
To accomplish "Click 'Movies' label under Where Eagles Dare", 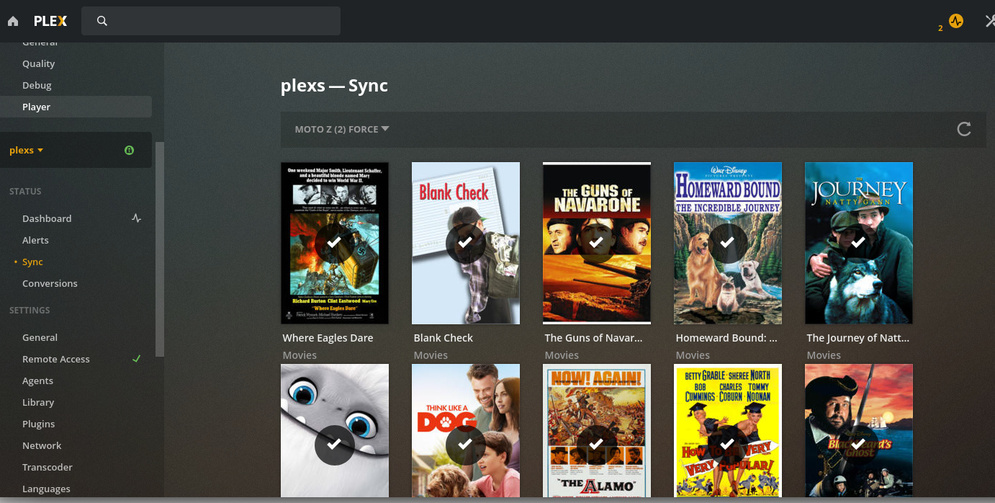I will pyautogui.click(x=300, y=355).
